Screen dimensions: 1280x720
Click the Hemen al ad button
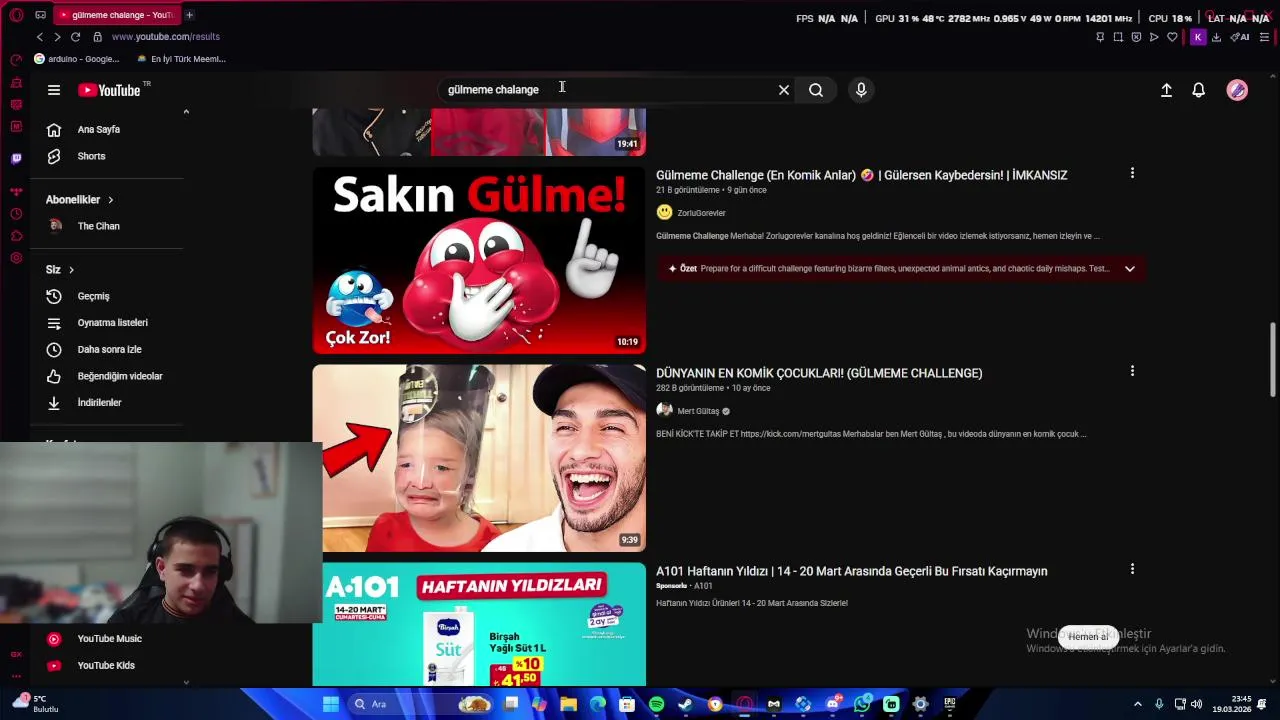(1088, 637)
